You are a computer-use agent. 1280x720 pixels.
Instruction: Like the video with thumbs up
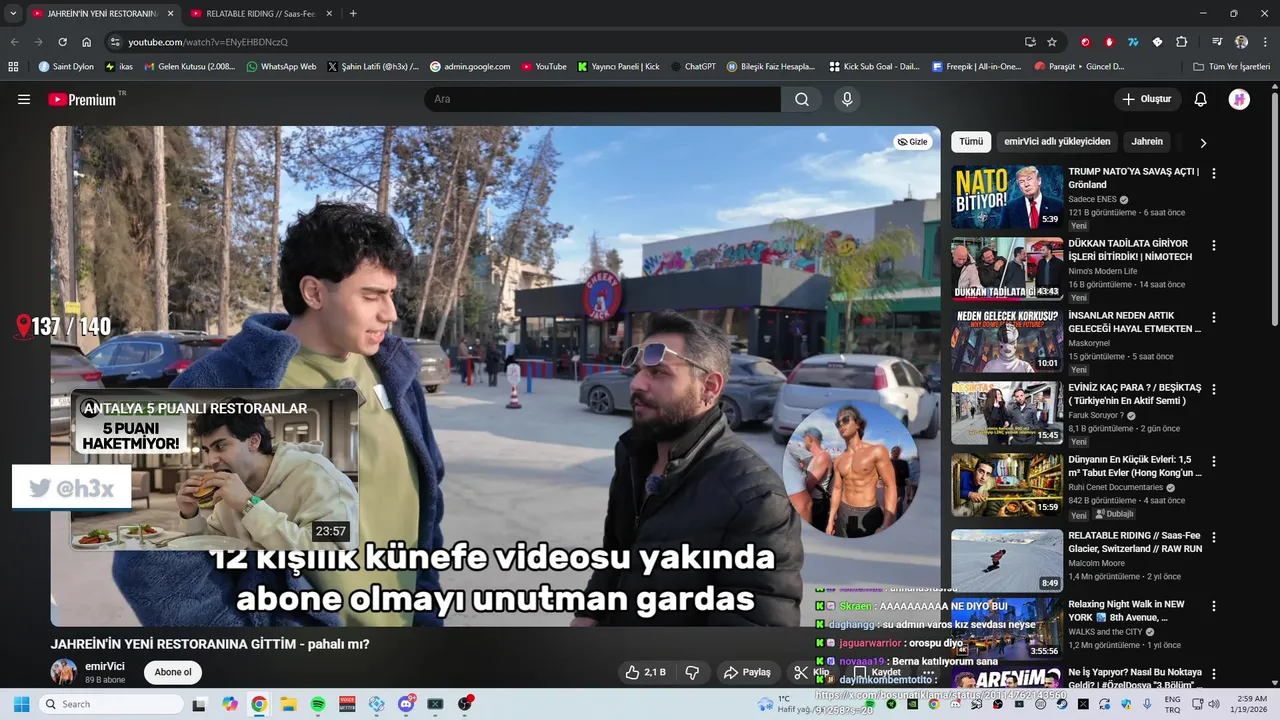[645, 672]
